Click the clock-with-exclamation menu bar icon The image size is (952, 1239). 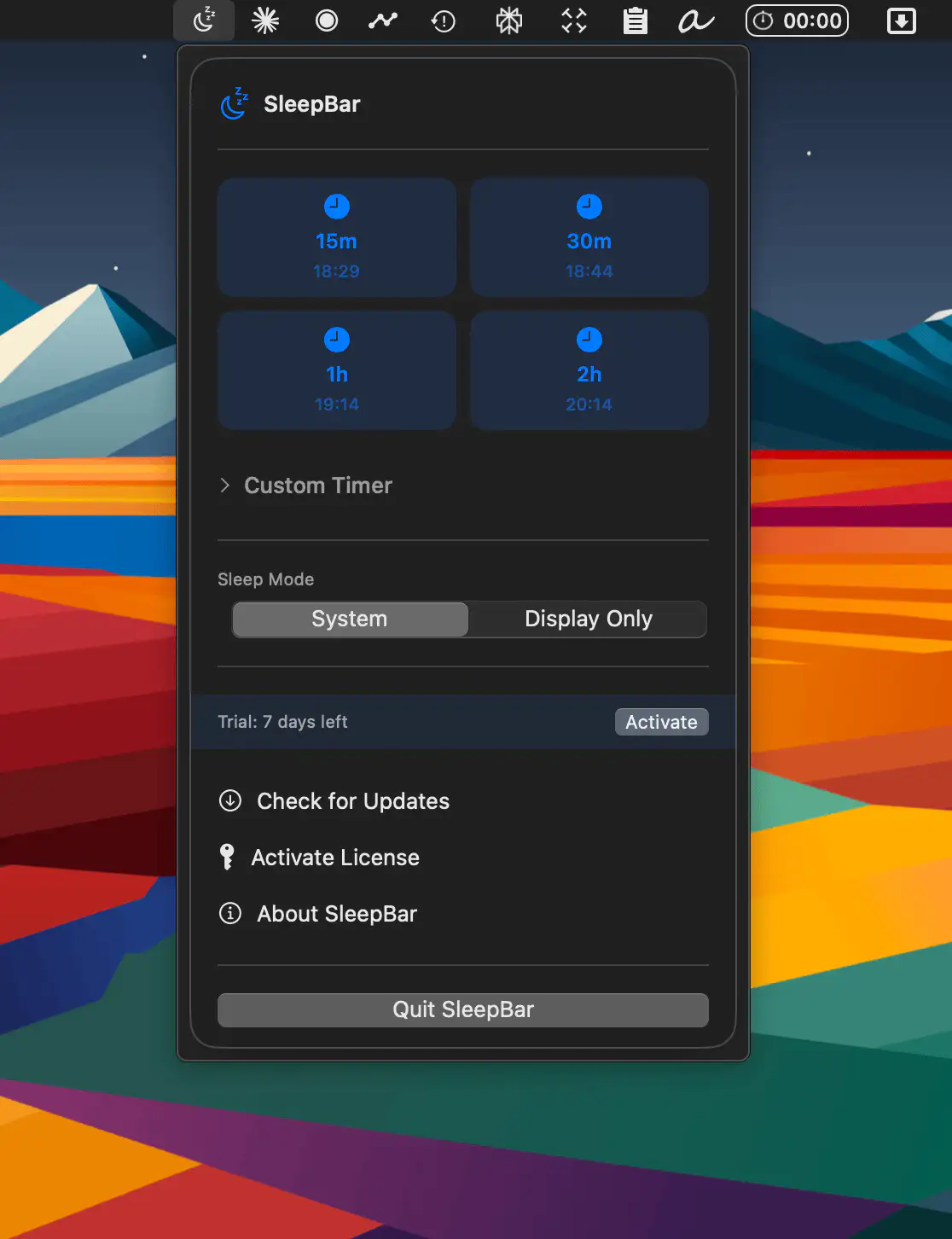[443, 20]
